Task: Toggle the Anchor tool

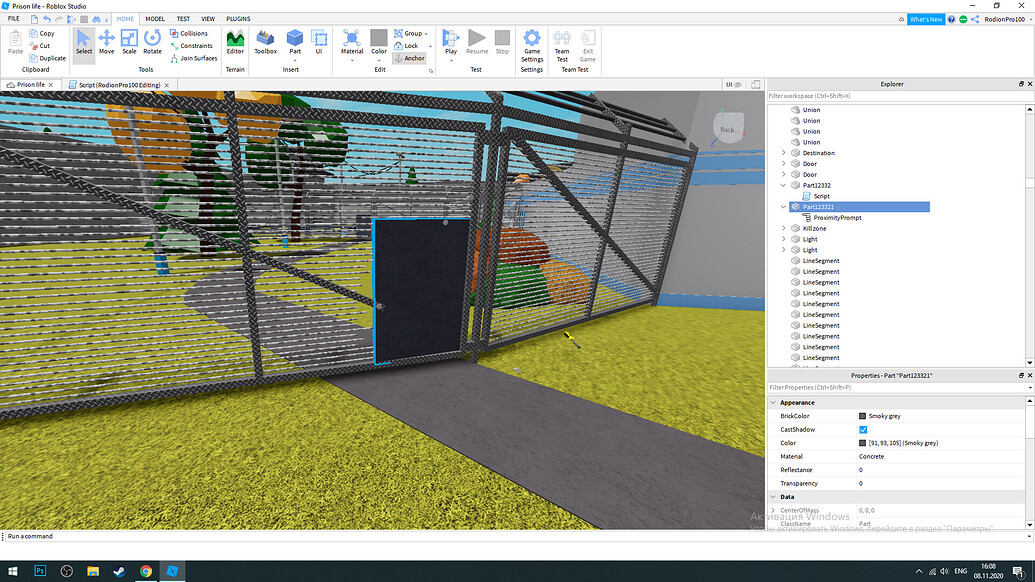Action: coord(411,58)
